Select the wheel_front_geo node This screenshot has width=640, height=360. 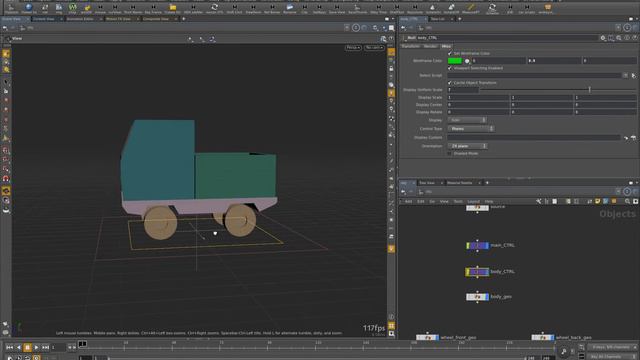[427, 338]
